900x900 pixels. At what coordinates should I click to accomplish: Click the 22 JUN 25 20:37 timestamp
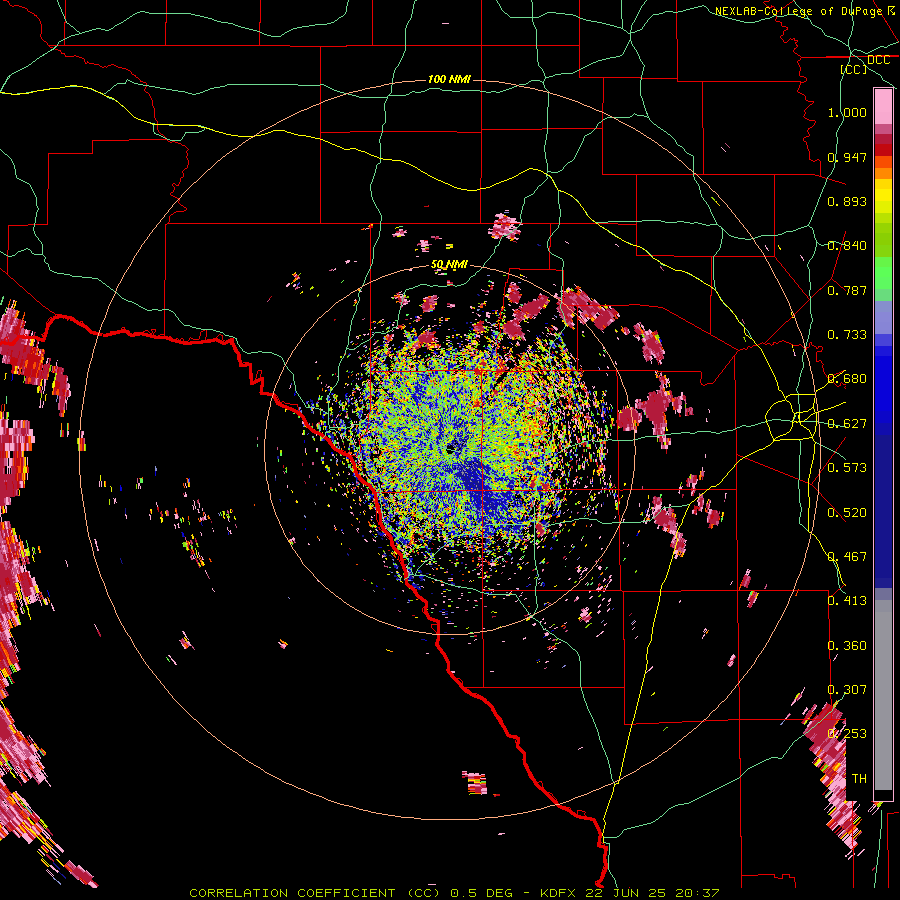(x=652, y=893)
